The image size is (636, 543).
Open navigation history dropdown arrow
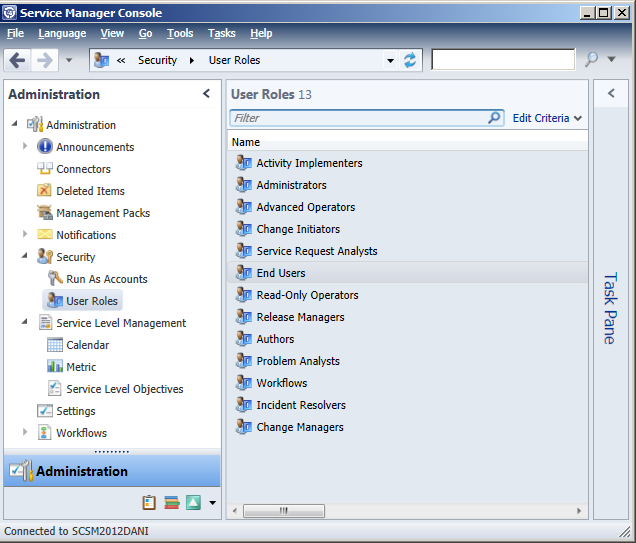pyautogui.click(x=69, y=60)
